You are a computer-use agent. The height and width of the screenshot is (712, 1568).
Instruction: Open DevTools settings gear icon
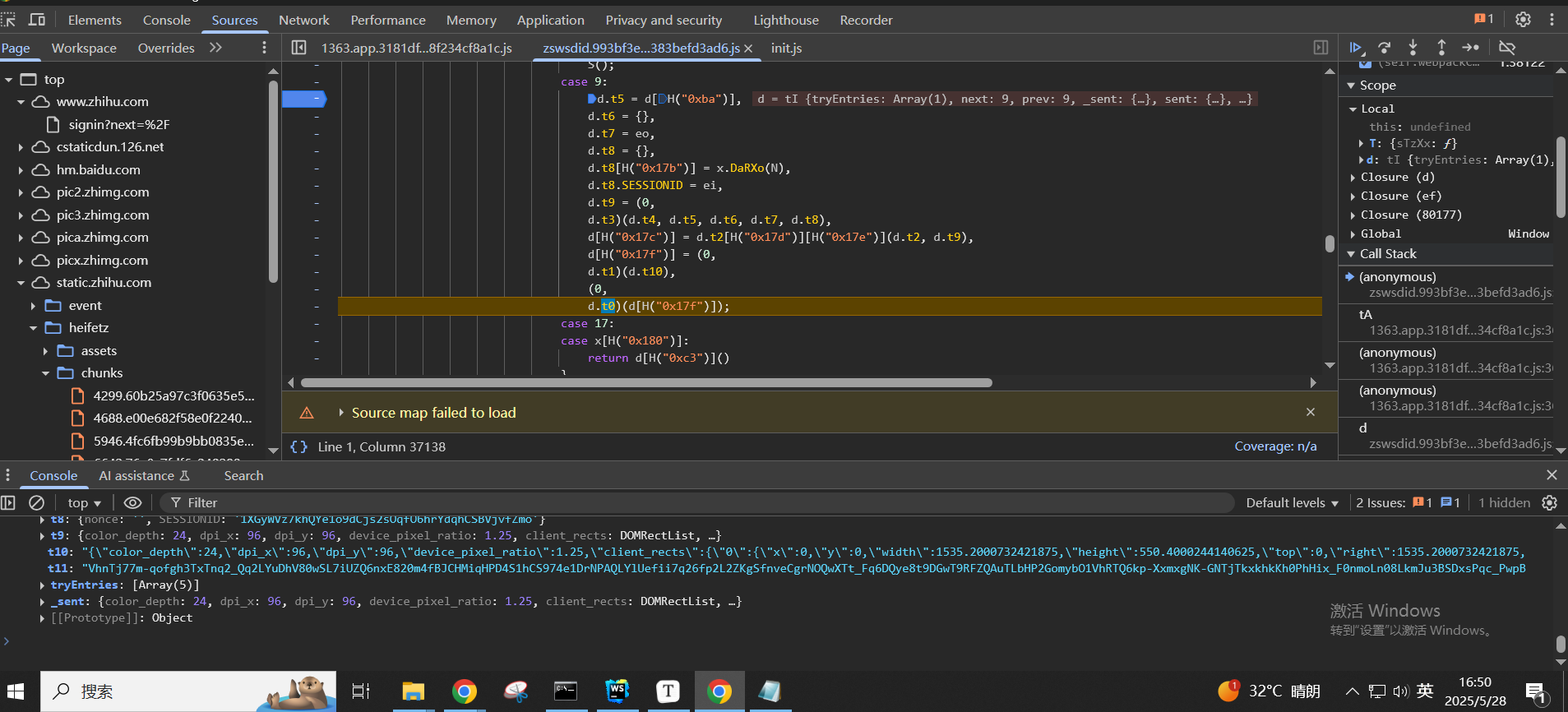[1523, 20]
